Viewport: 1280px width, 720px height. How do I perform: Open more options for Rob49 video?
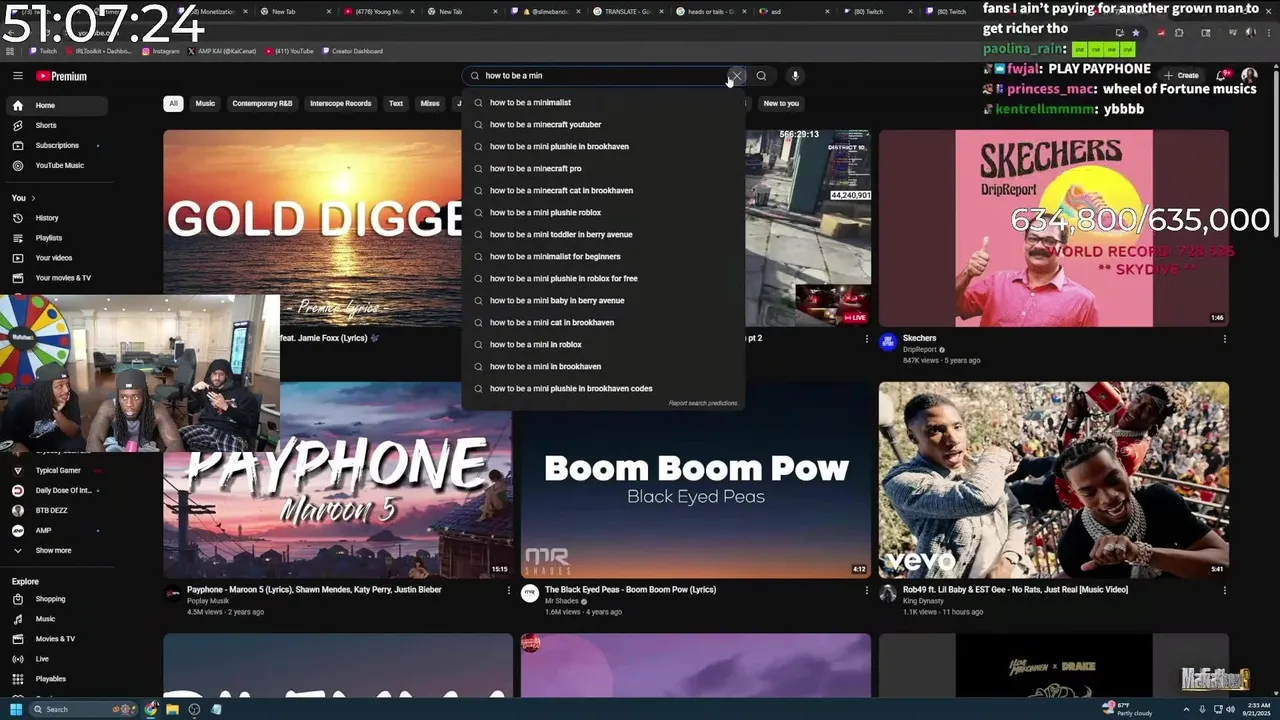pyautogui.click(x=1224, y=590)
